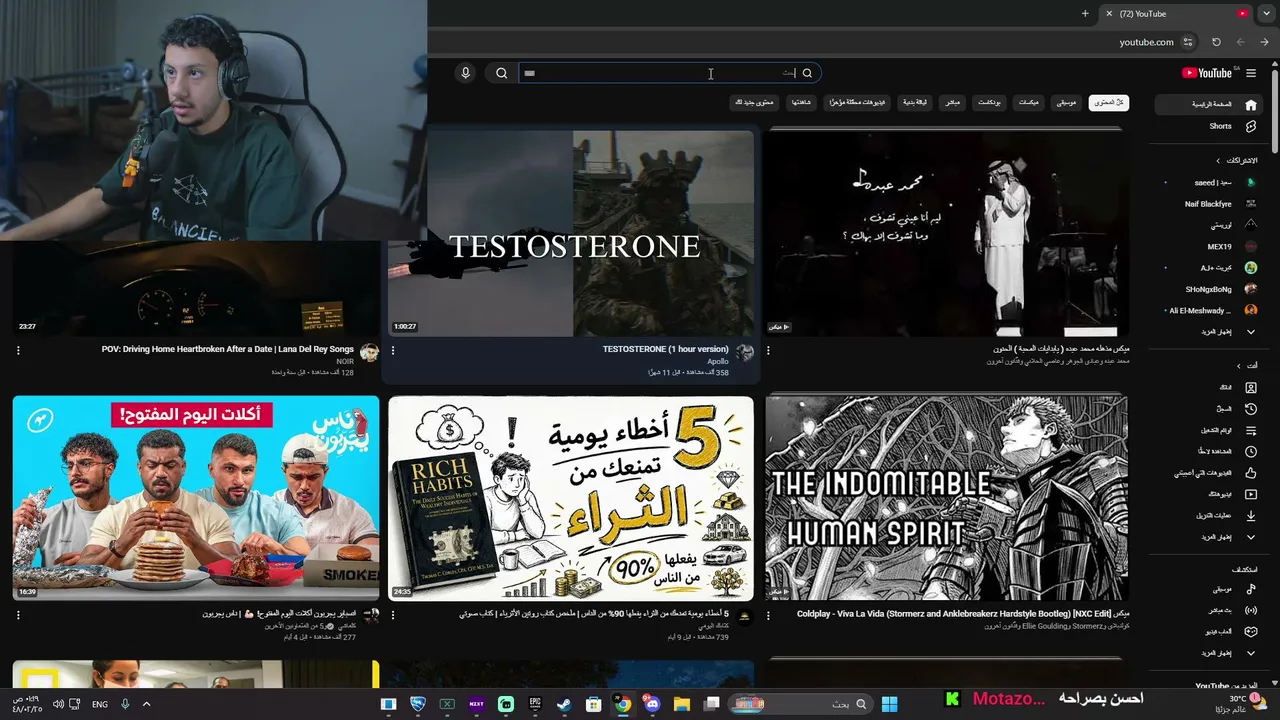
Task: Open بث مباشر (Live) in Explore section
Action: (x=1210, y=610)
